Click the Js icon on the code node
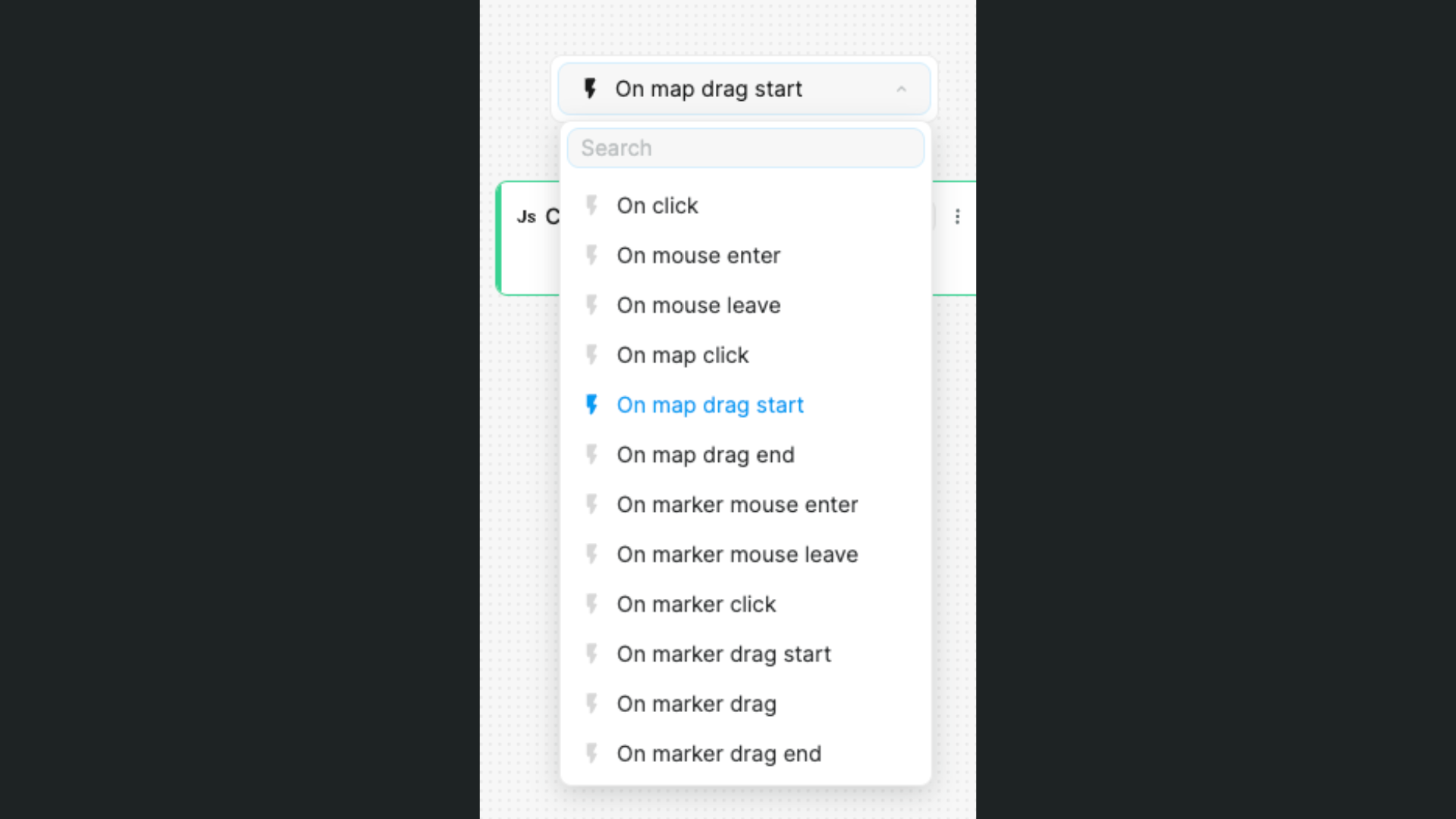This screenshot has height=819, width=1456. [526, 217]
